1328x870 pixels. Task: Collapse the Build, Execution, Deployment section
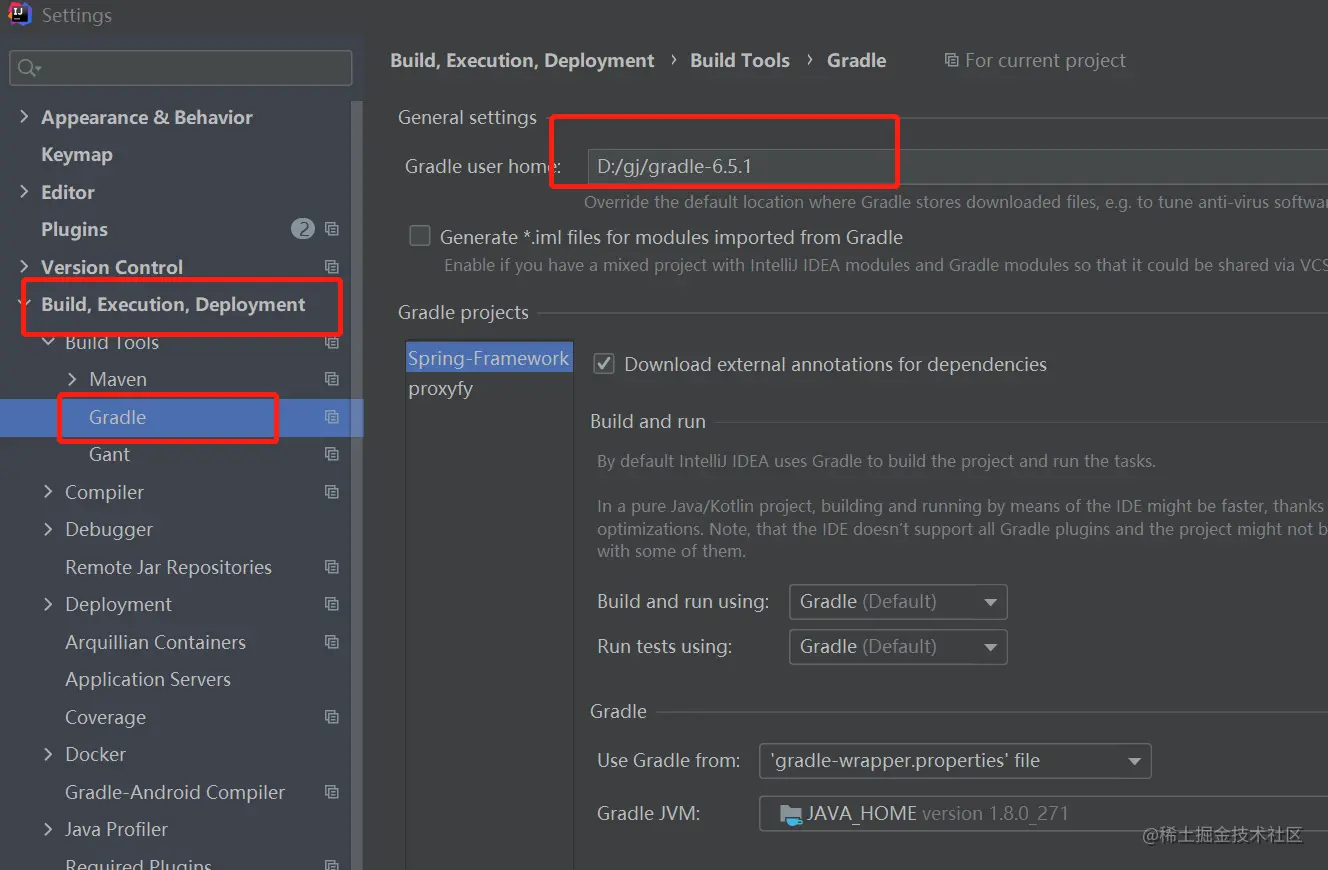click(x=24, y=304)
